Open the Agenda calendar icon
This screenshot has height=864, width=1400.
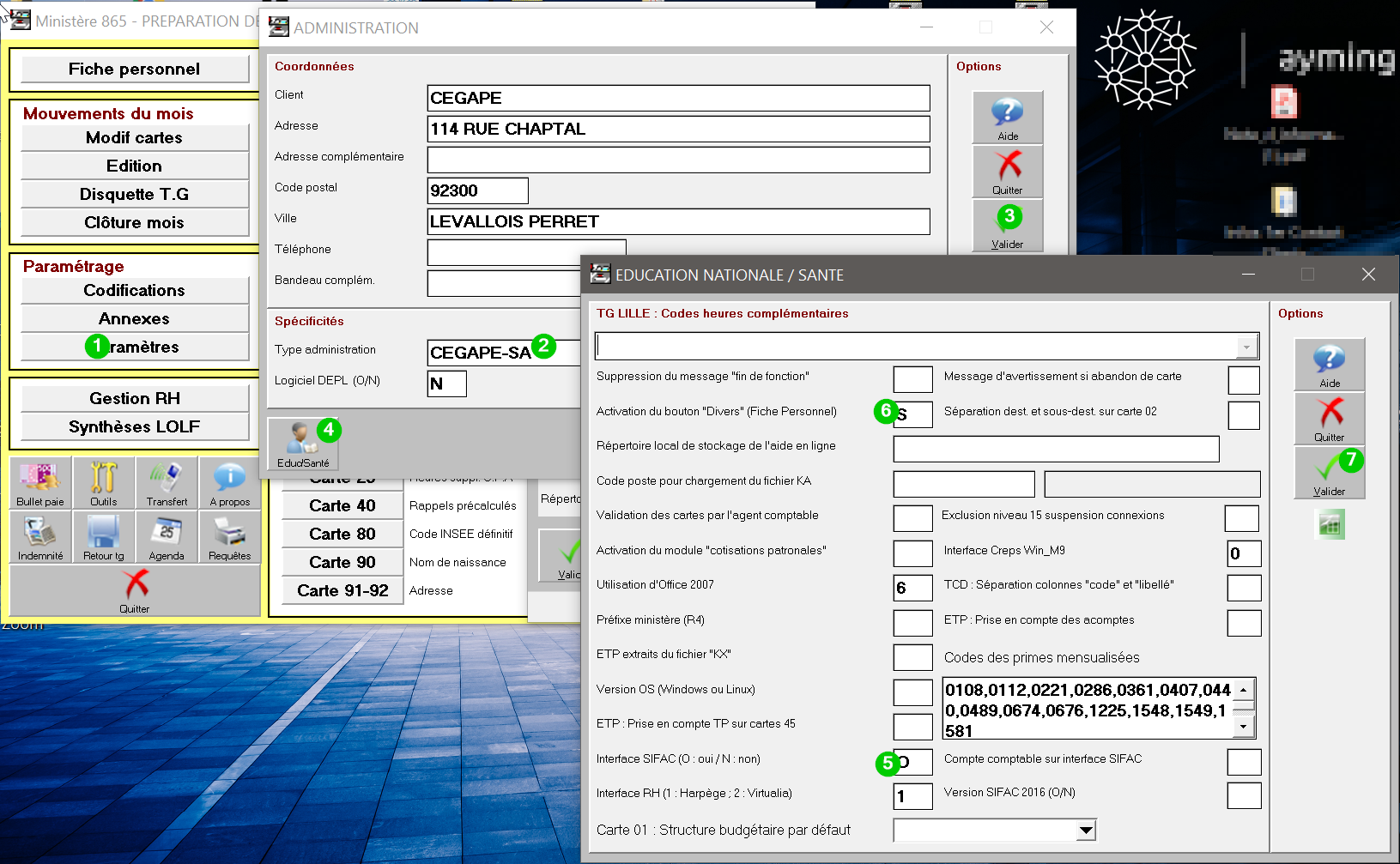[x=167, y=537]
